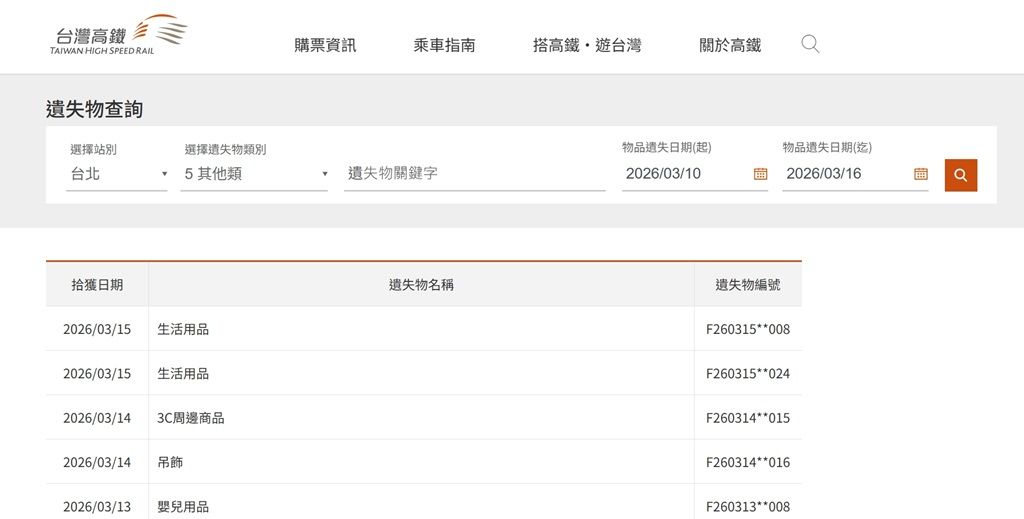Select date 2026/03/14 in the 3C周邊商品 row
The height and width of the screenshot is (519, 1024).
[97, 418]
